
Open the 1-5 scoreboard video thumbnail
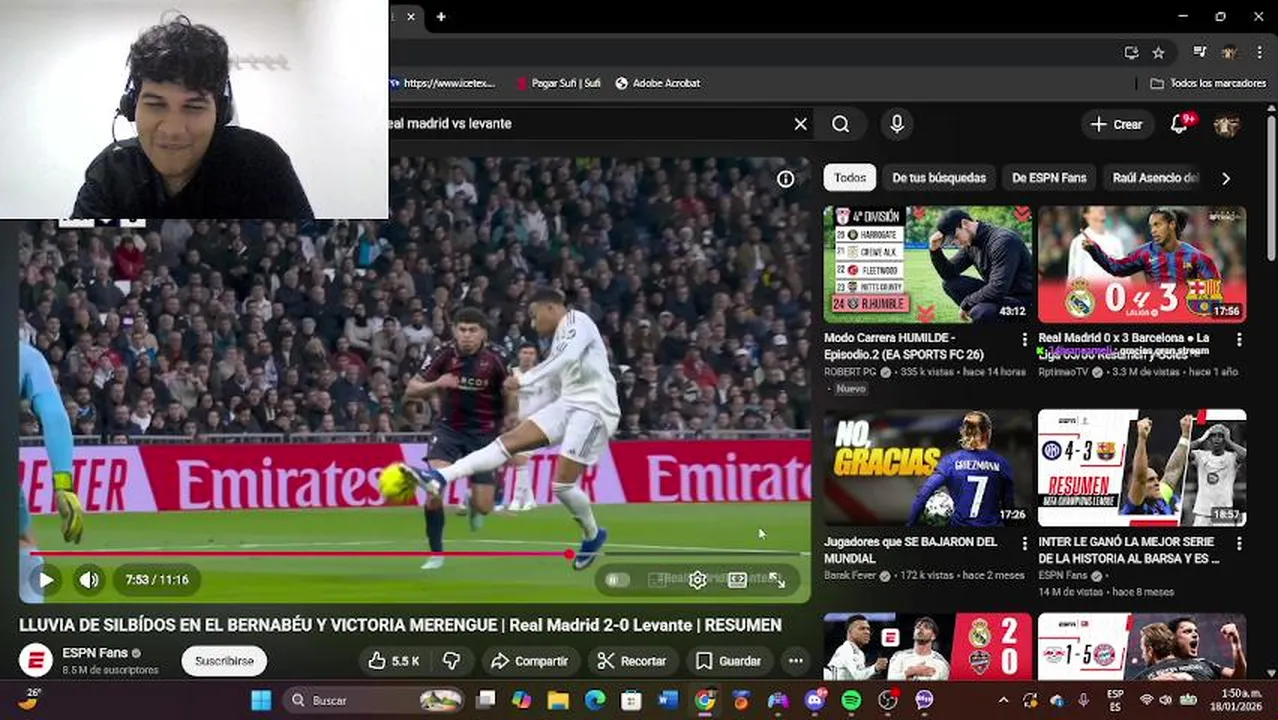(1142, 647)
